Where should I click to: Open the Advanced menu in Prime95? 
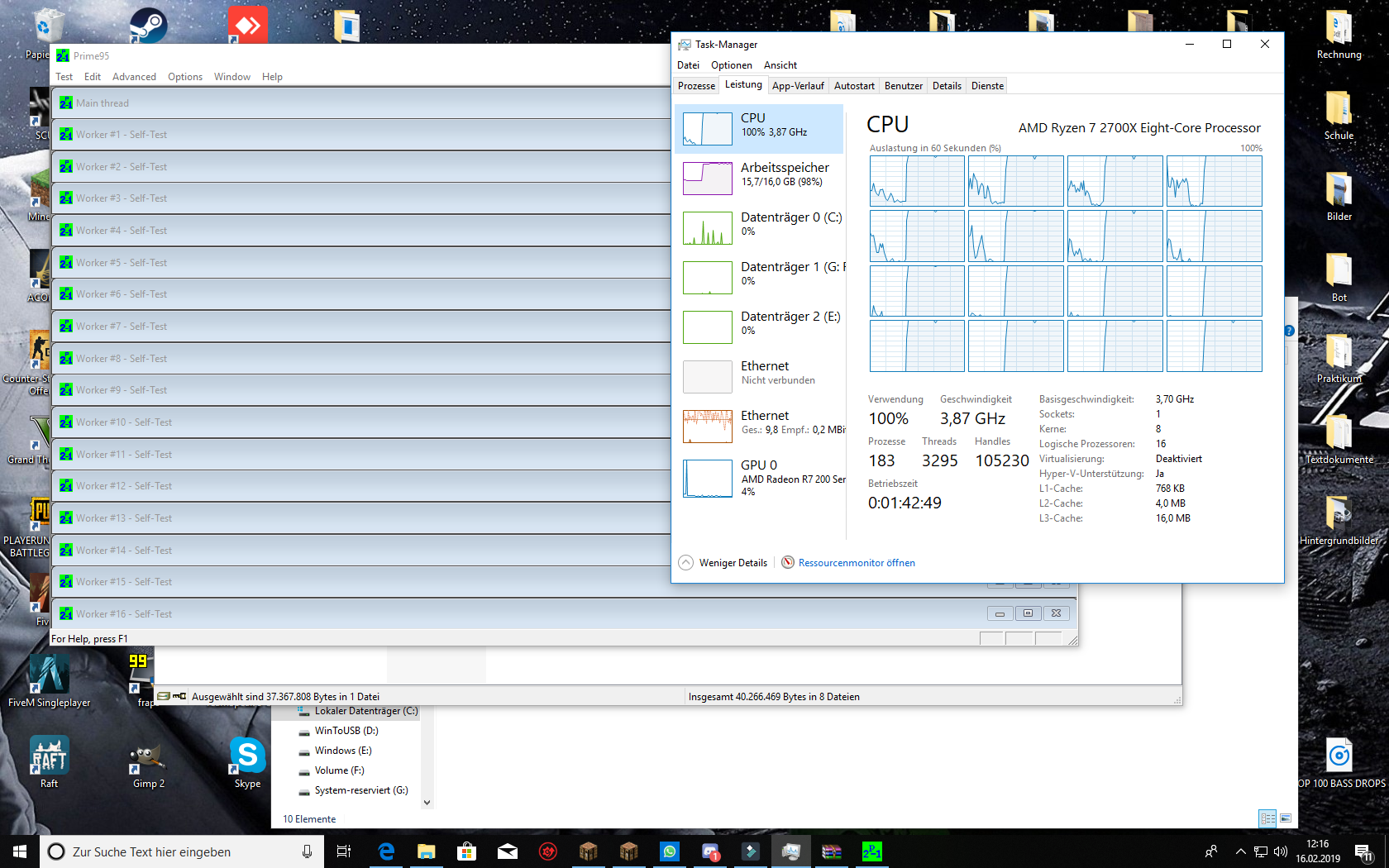click(x=134, y=77)
